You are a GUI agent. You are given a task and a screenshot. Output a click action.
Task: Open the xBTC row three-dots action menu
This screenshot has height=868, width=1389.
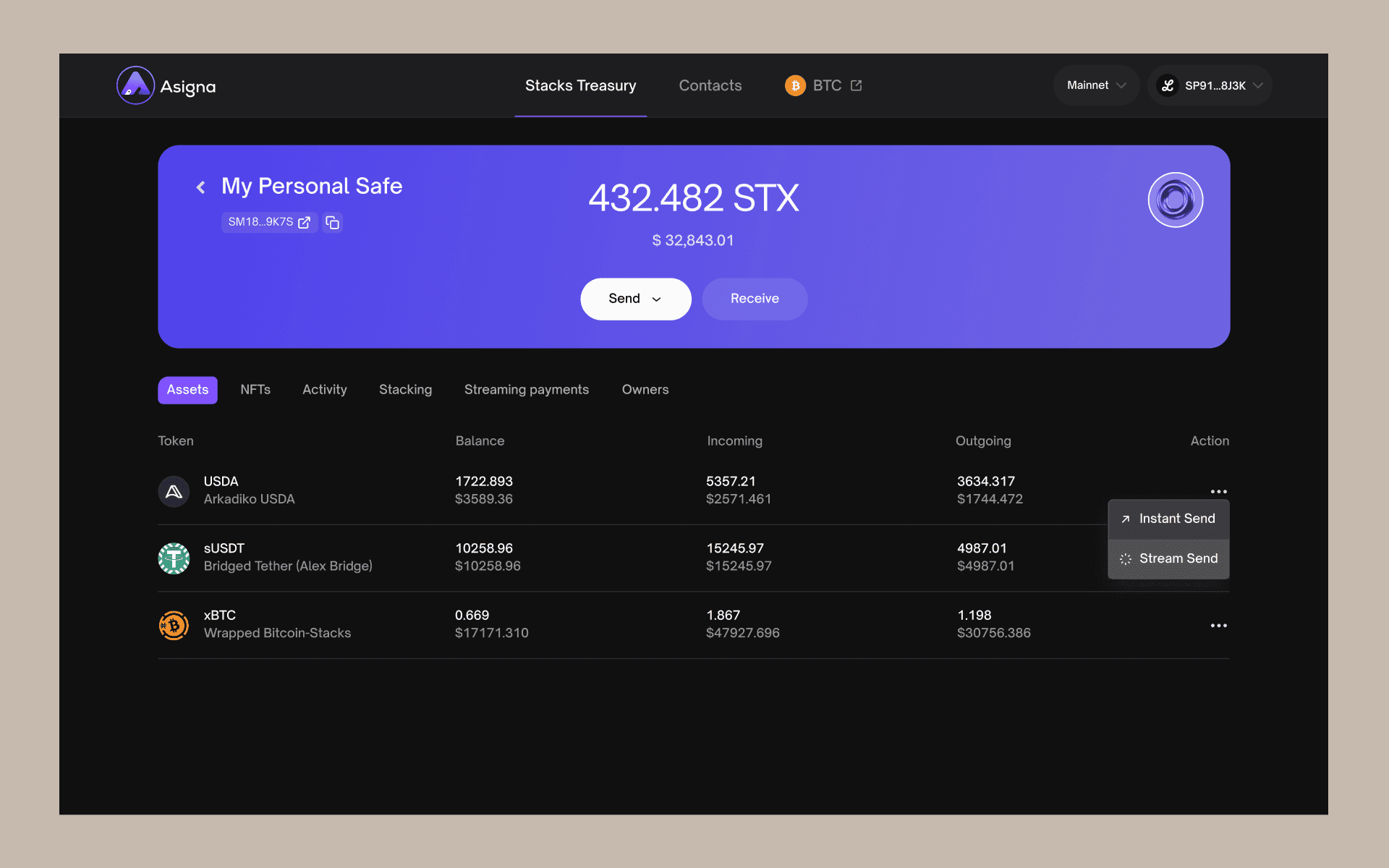1218,625
